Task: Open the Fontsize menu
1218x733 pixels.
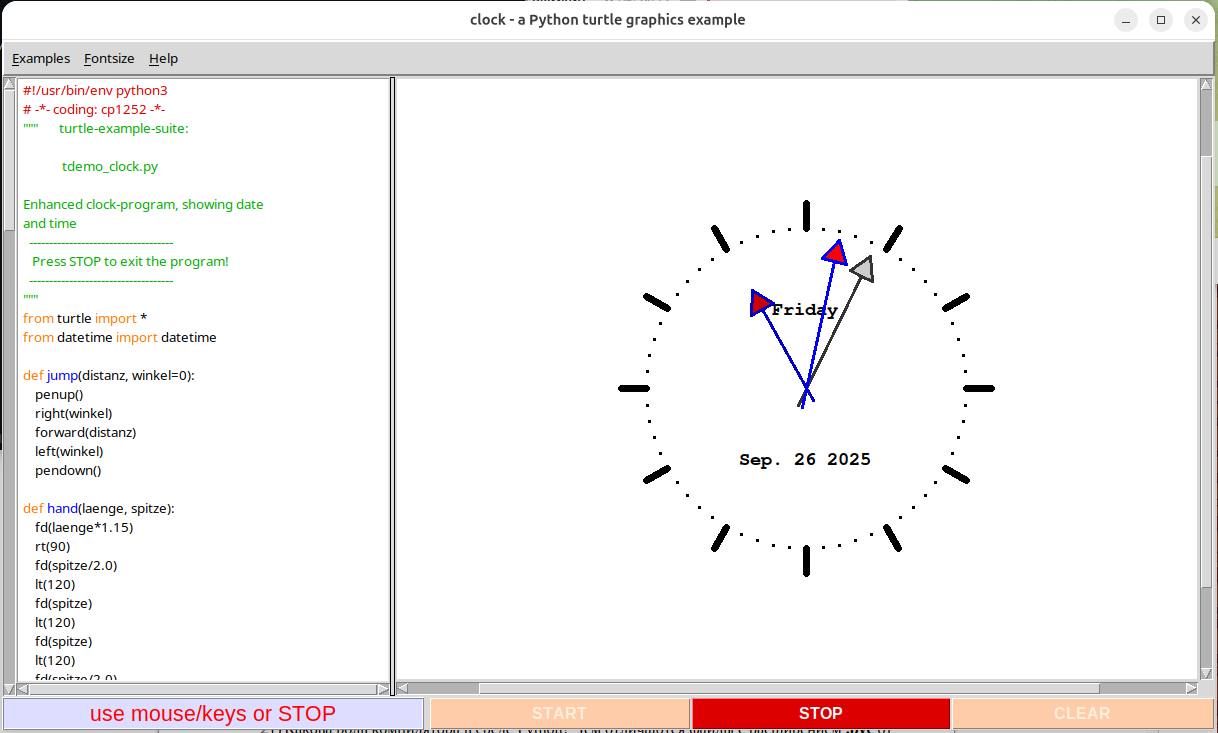Action: 108,58
